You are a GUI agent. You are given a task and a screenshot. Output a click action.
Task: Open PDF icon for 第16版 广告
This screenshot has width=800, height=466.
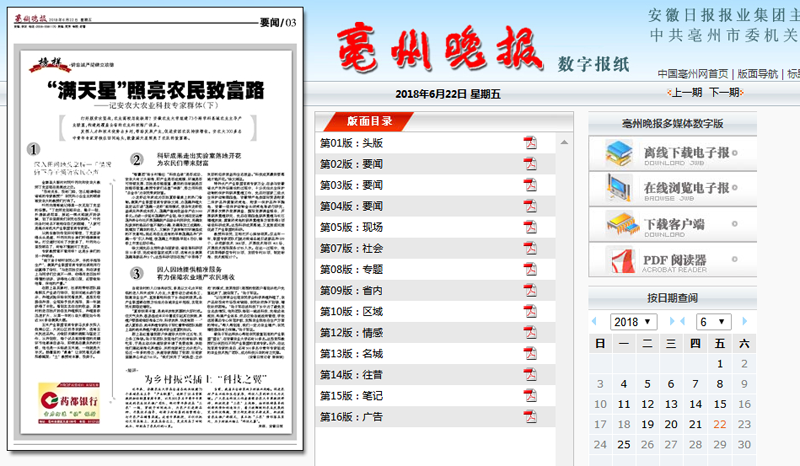tap(530, 416)
